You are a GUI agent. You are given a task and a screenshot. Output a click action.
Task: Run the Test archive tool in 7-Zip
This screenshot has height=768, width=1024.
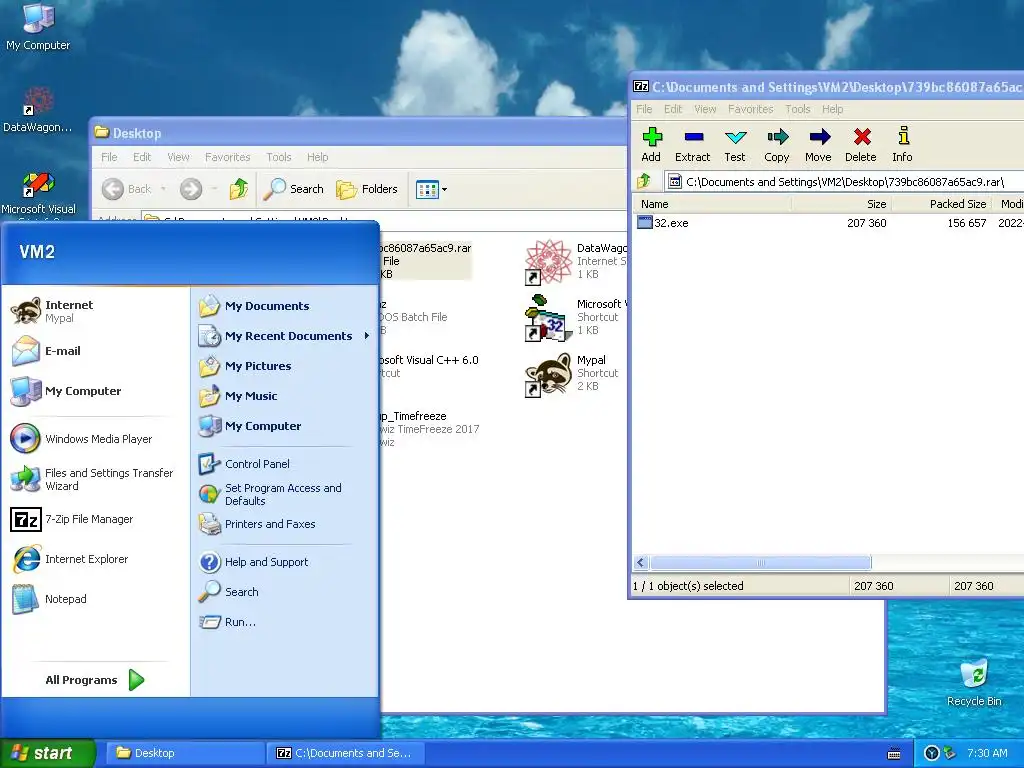point(735,144)
